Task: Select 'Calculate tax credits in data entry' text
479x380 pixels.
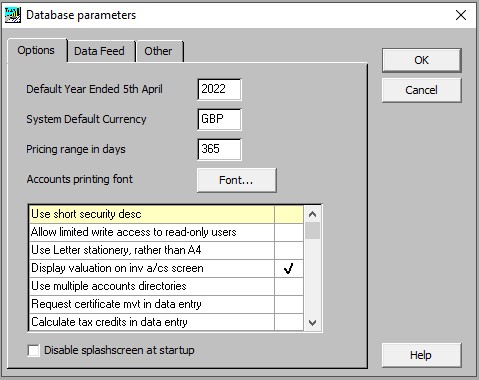Action: 109,322
